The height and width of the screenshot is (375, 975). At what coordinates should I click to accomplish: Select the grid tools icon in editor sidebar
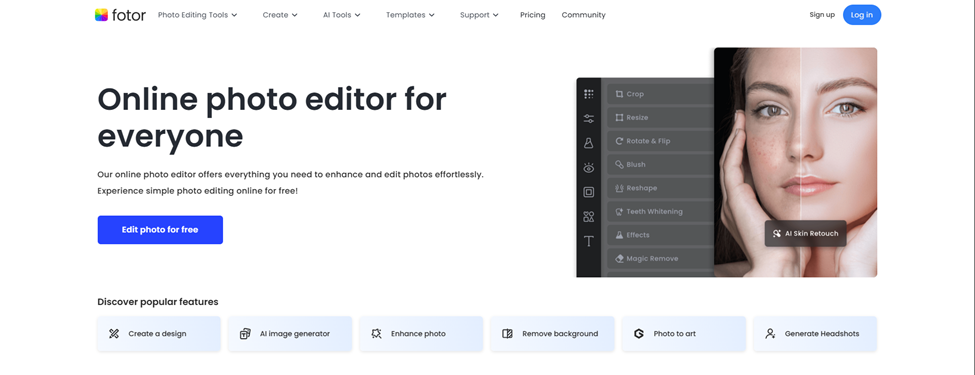(x=588, y=95)
